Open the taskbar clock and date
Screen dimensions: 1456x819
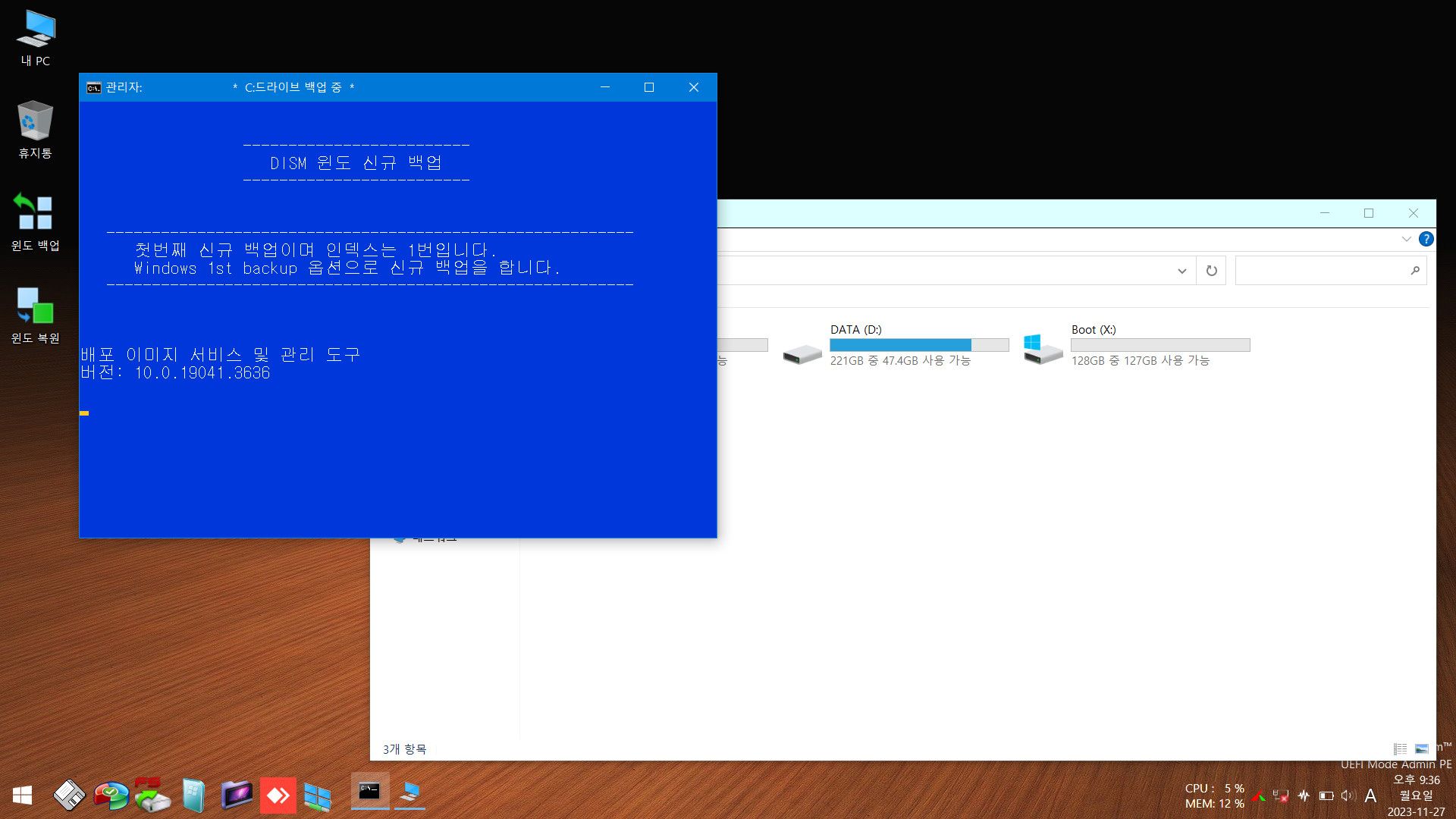click(1417, 795)
